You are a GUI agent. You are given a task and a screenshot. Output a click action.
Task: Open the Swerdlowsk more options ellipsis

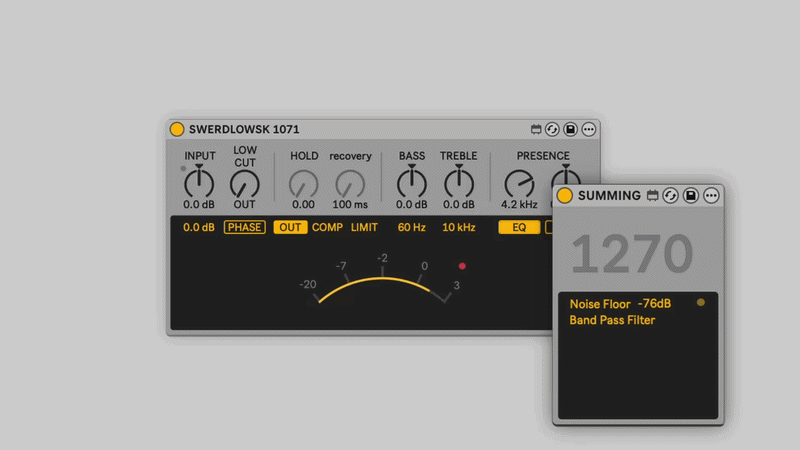pyautogui.click(x=589, y=129)
